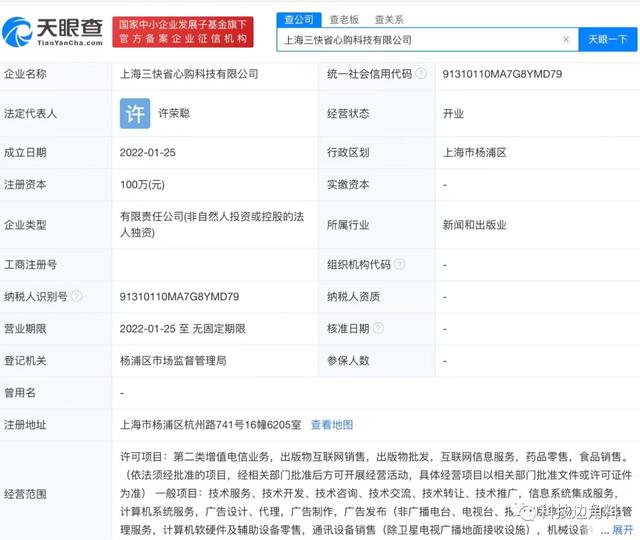Select enterprise type 有限责任公司 text
640x540 pixels.
pyautogui.click(x=212, y=224)
